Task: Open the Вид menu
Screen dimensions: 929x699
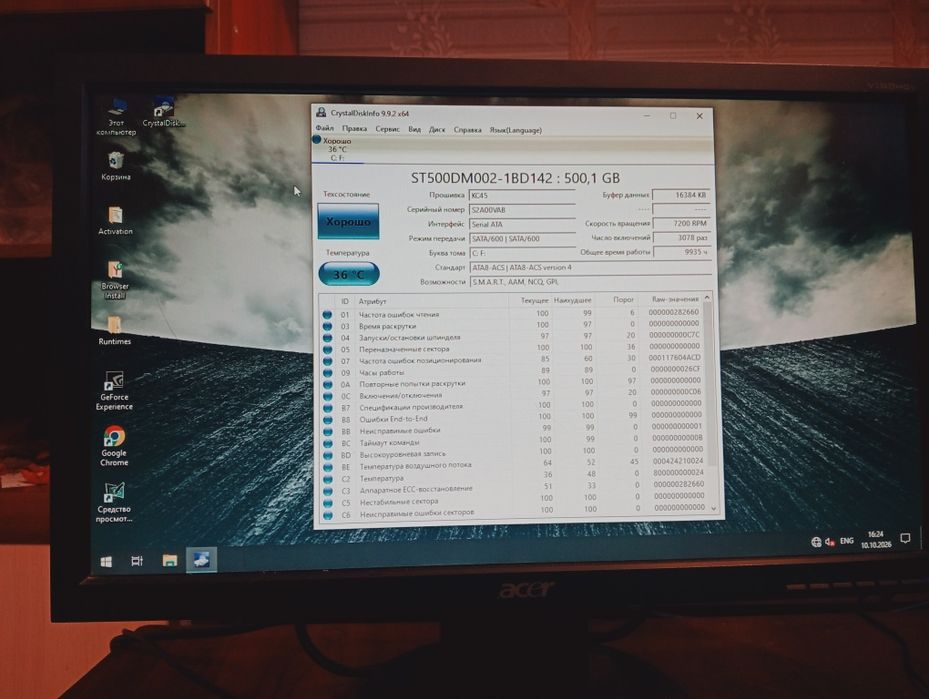Action: (x=415, y=129)
